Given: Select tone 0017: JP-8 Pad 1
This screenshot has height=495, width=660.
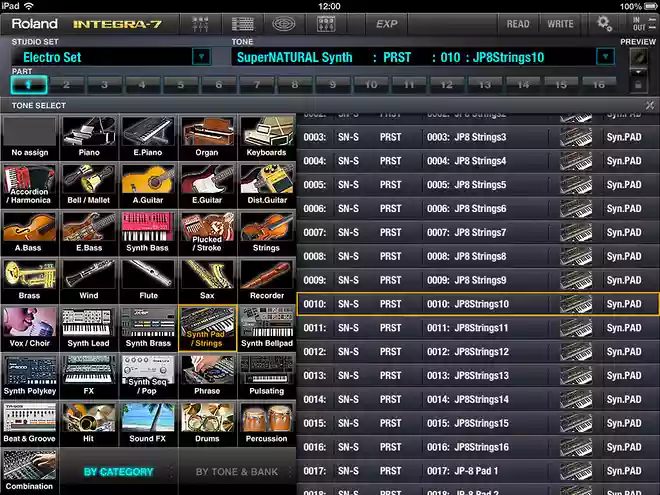Looking at the screenshot, I should click(478, 471).
